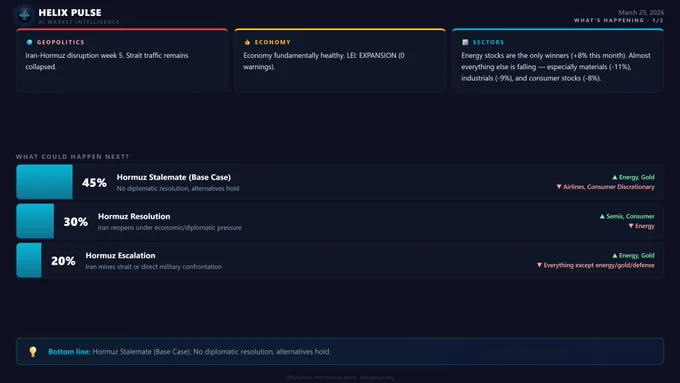Click the Geopolitics globe icon

coord(29,42)
